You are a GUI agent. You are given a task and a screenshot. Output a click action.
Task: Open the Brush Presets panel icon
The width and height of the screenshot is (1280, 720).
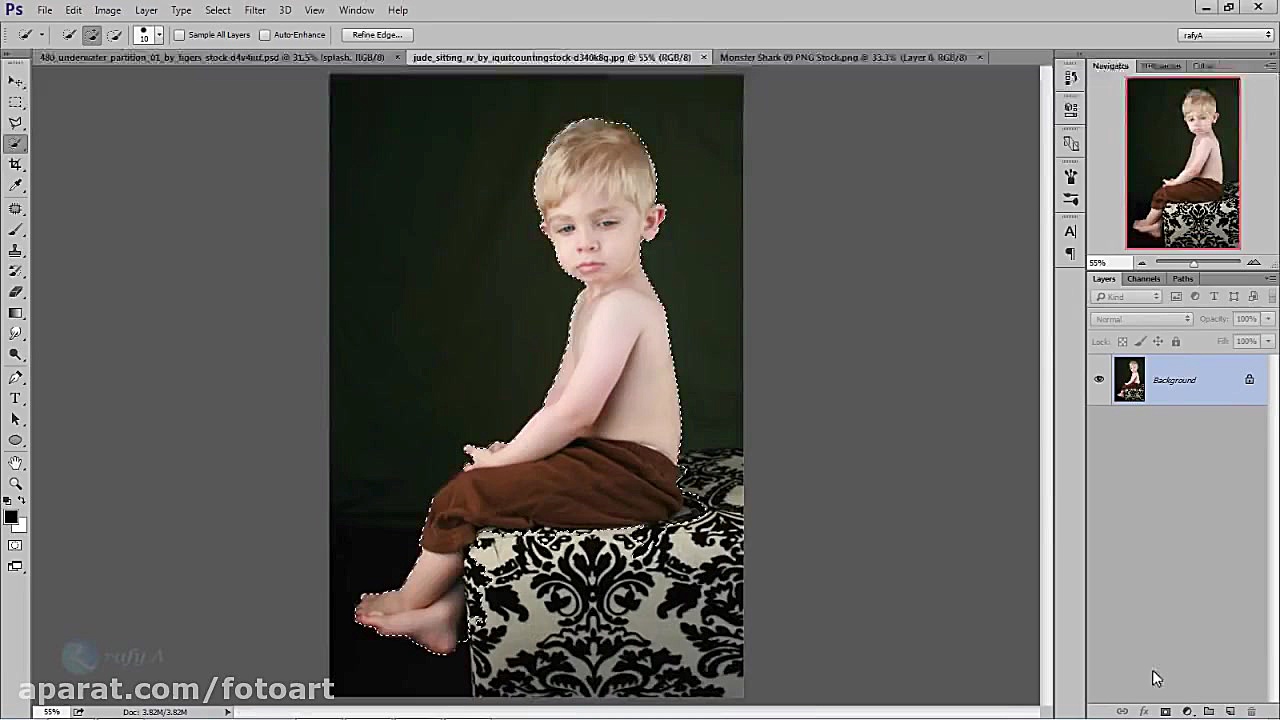(1071, 199)
